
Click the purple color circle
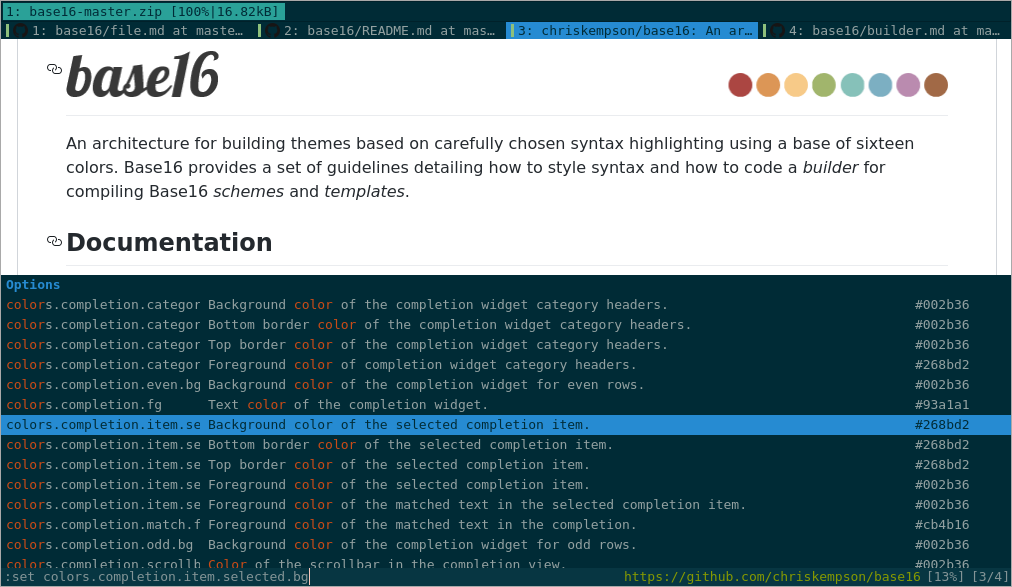(908, 85)
